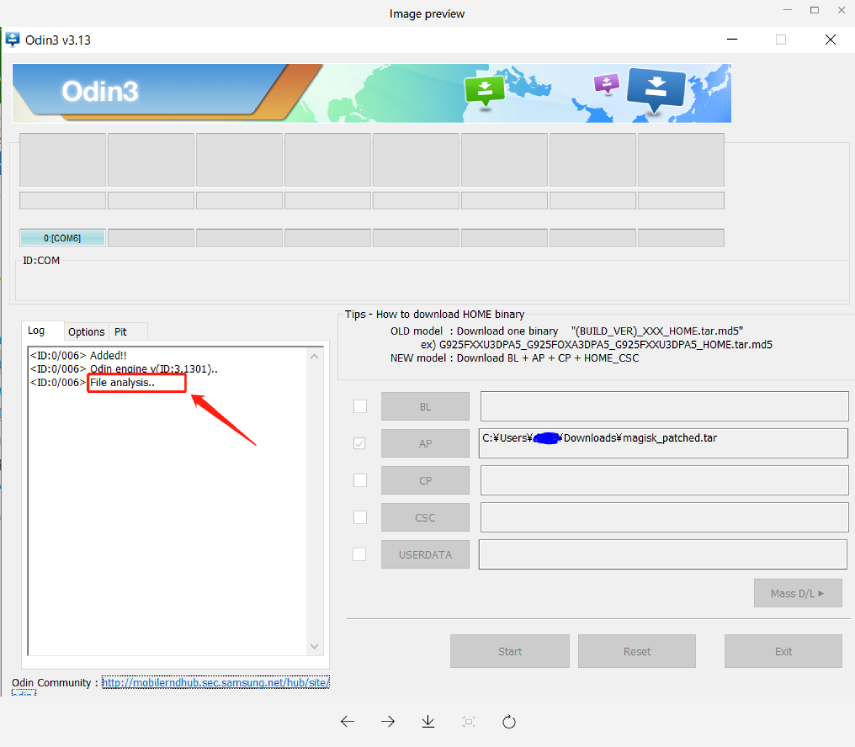Rotate the previewed image
The image size is (855, 747).
pos(509,722)
